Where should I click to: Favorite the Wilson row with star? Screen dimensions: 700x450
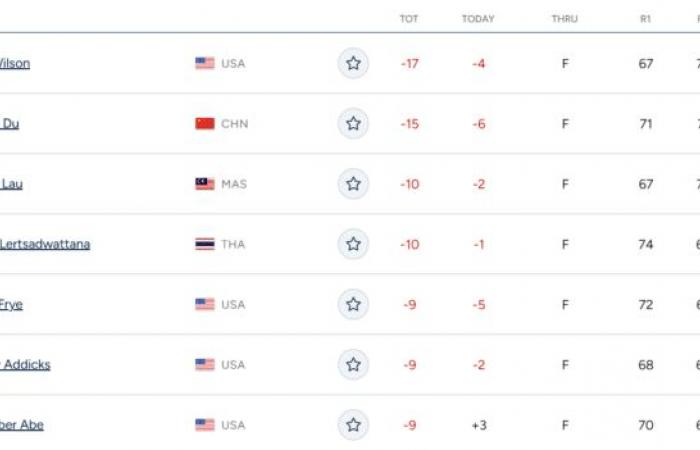[x=353, y=63]
